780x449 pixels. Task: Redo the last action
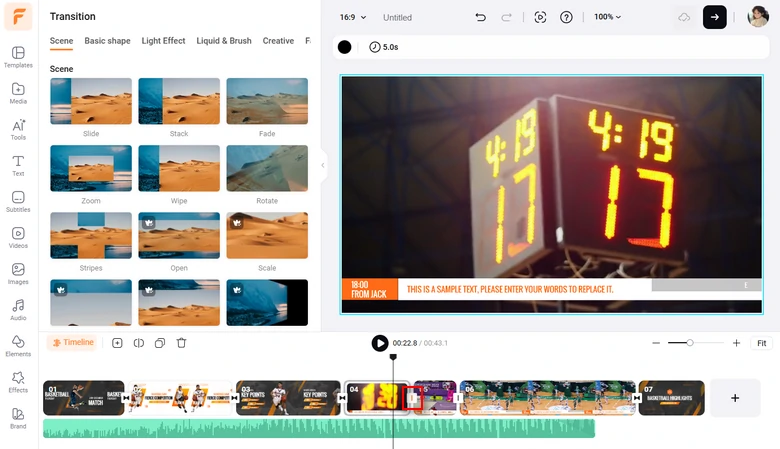point(506,17)
